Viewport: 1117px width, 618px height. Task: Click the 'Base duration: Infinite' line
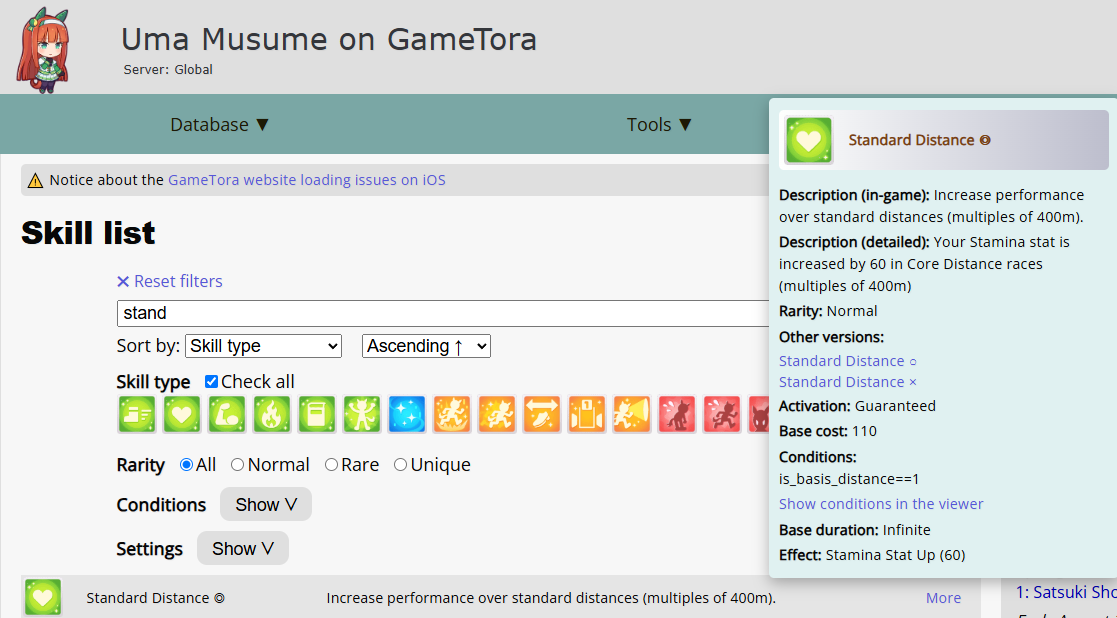pos(855,530)
